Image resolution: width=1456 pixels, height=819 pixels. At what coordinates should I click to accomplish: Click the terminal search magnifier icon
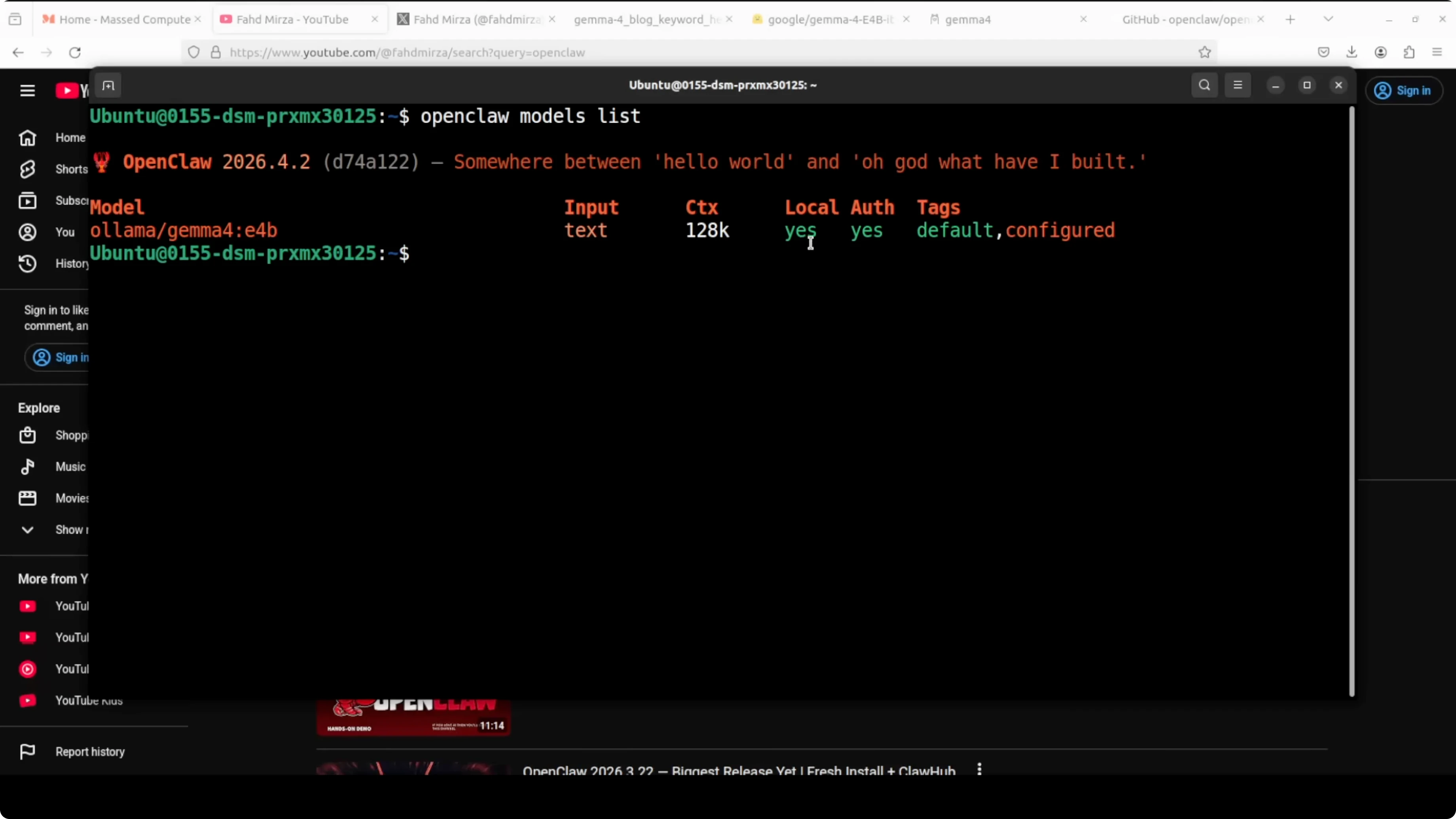point(1204,85)
